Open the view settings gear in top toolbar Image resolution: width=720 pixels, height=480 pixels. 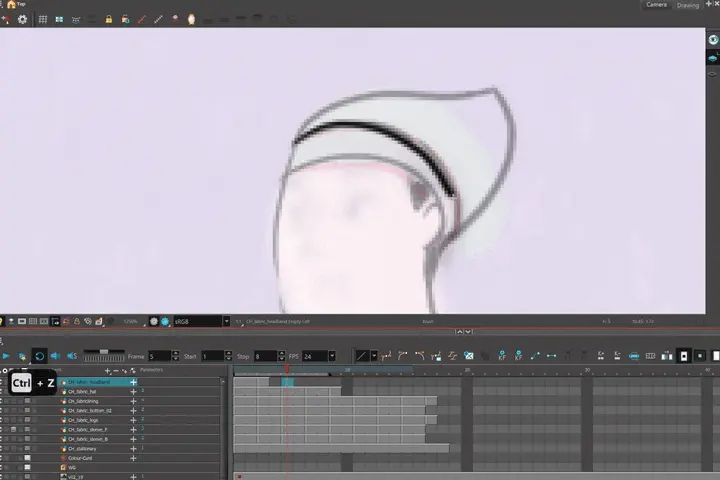(x=22, y=19)
